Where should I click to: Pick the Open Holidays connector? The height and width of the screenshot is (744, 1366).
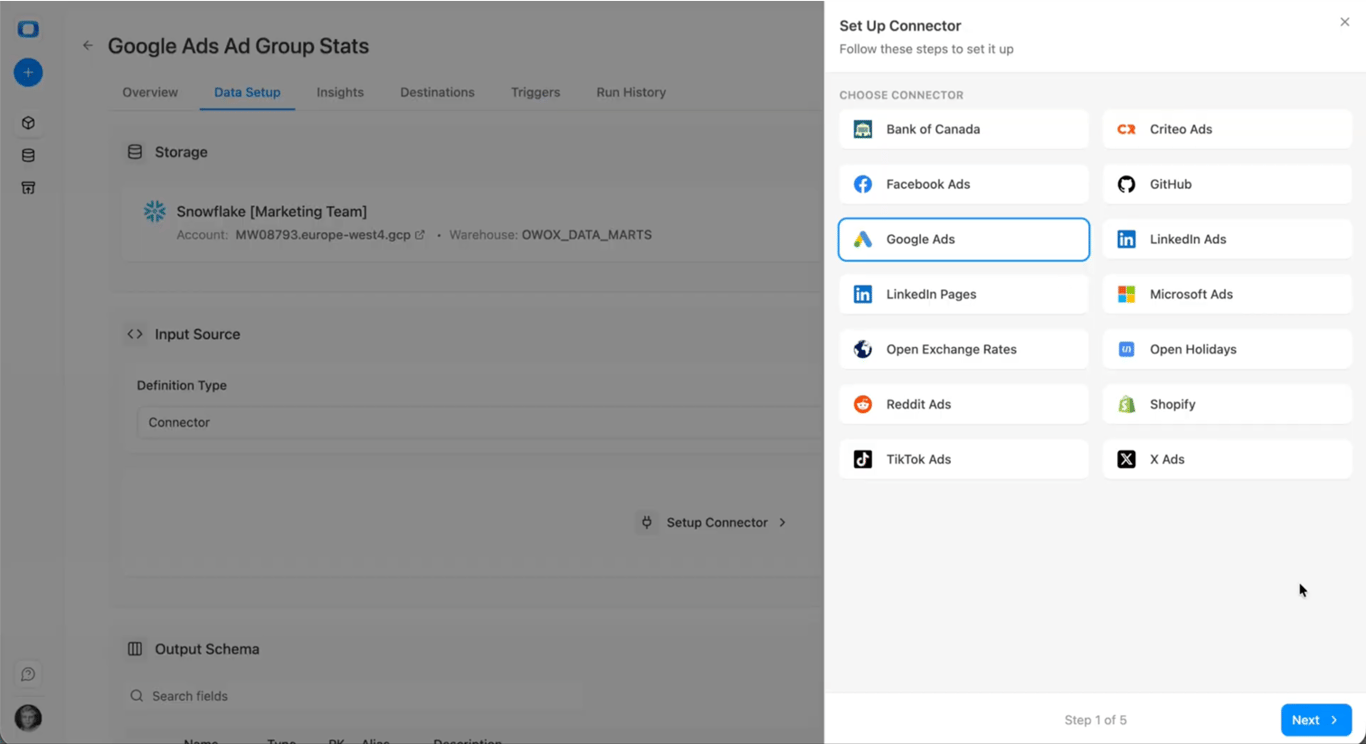pyautogui.click(x=1227, y=349)
